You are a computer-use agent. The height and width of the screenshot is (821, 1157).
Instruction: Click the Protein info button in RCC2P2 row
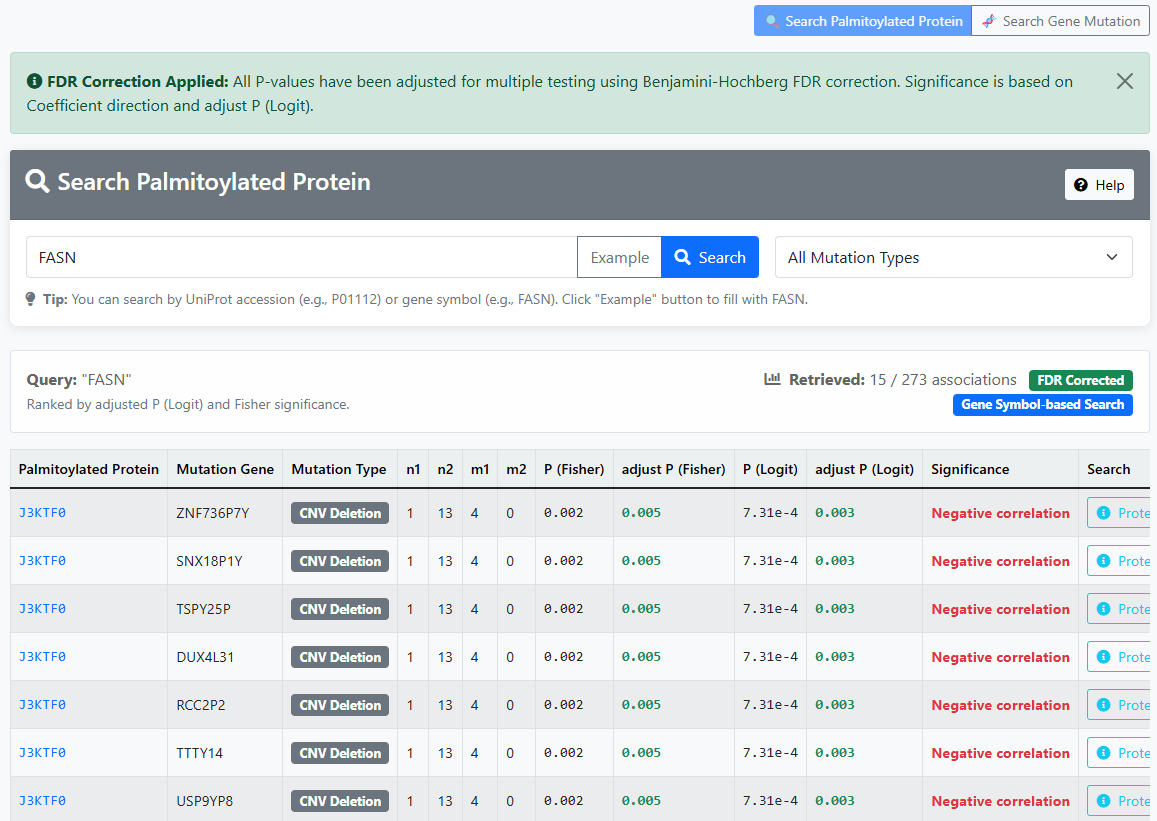coord(1119,704)
